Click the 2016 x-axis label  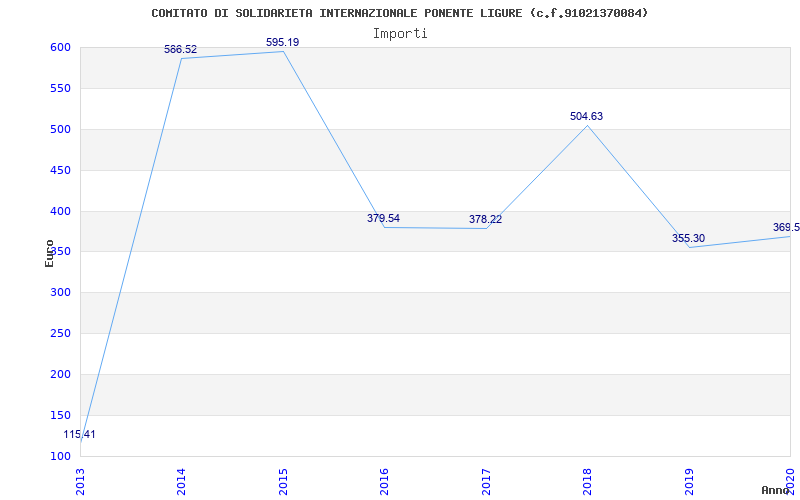coord(384,482)
